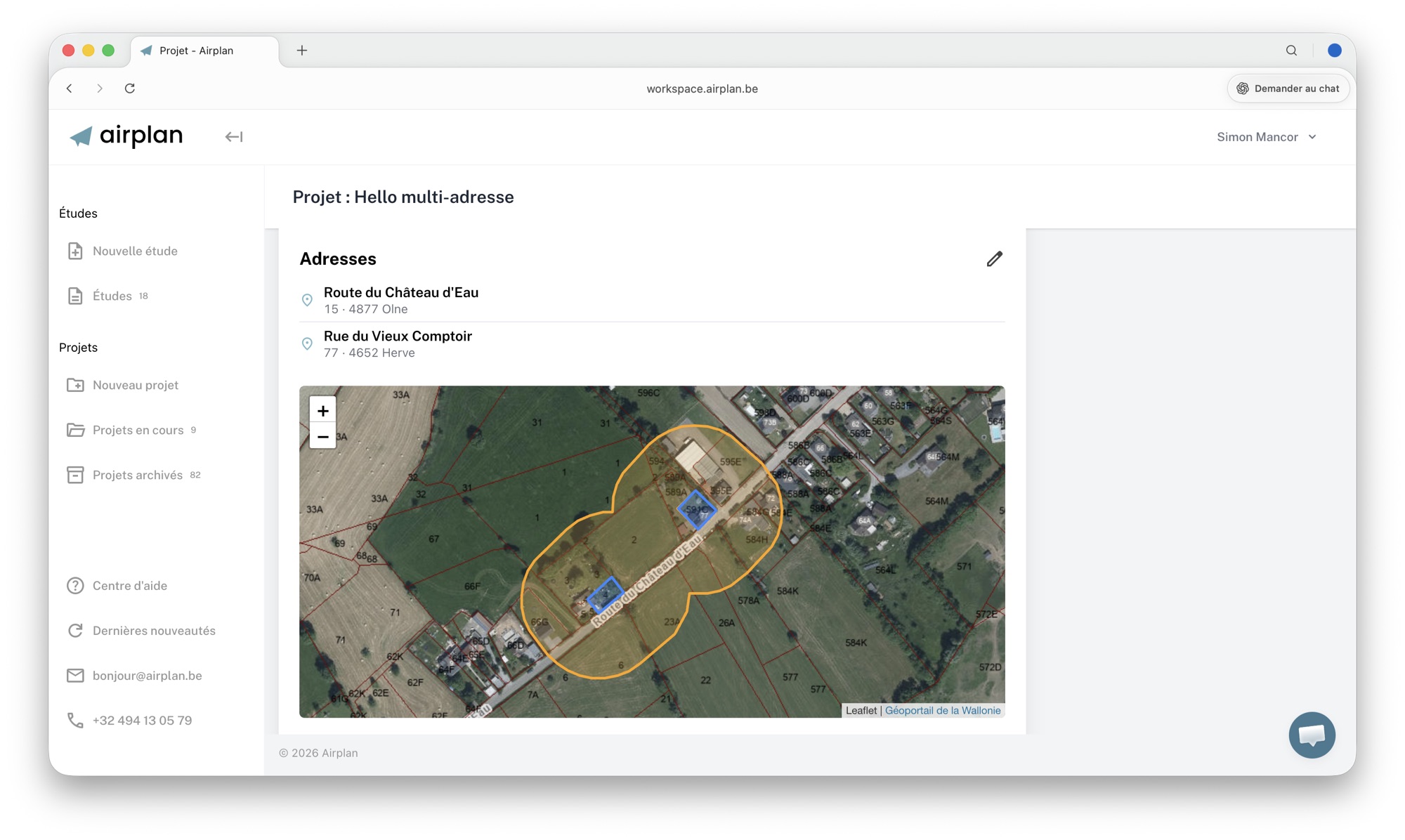Click the email envelope icon

coord(75,676)
